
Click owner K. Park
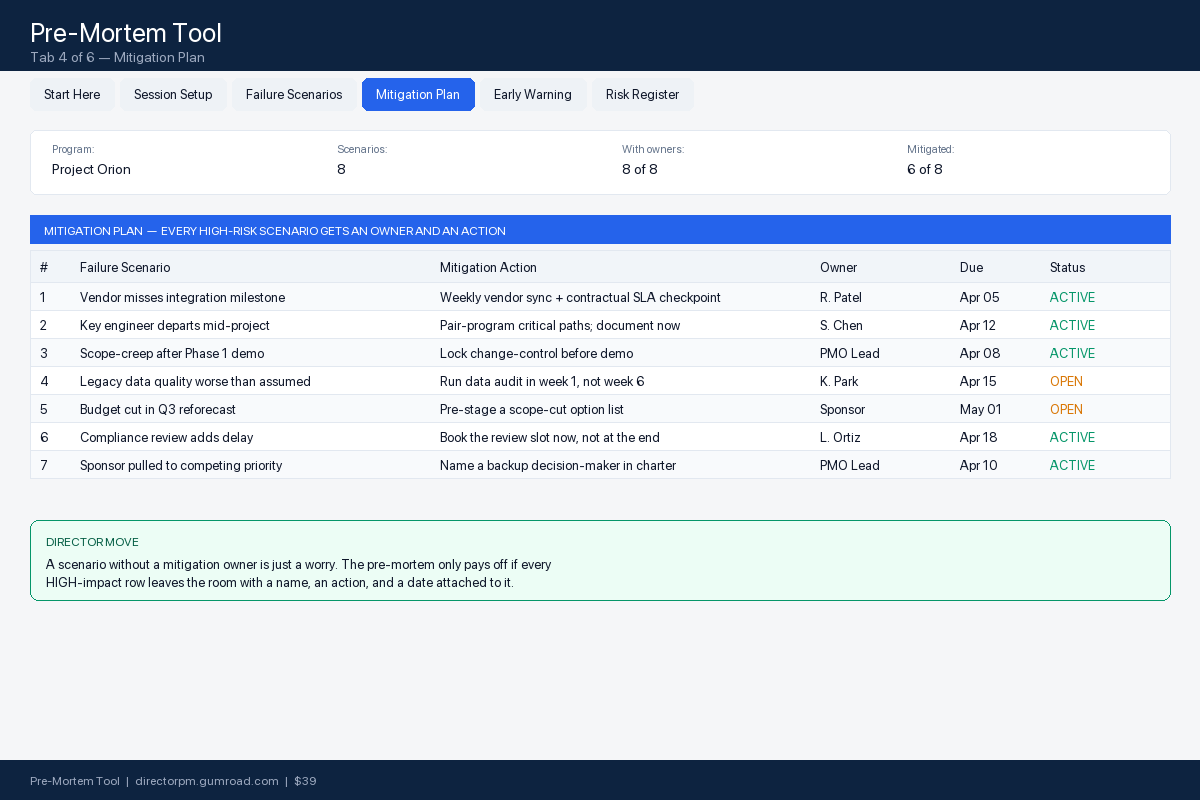(839, 382)
